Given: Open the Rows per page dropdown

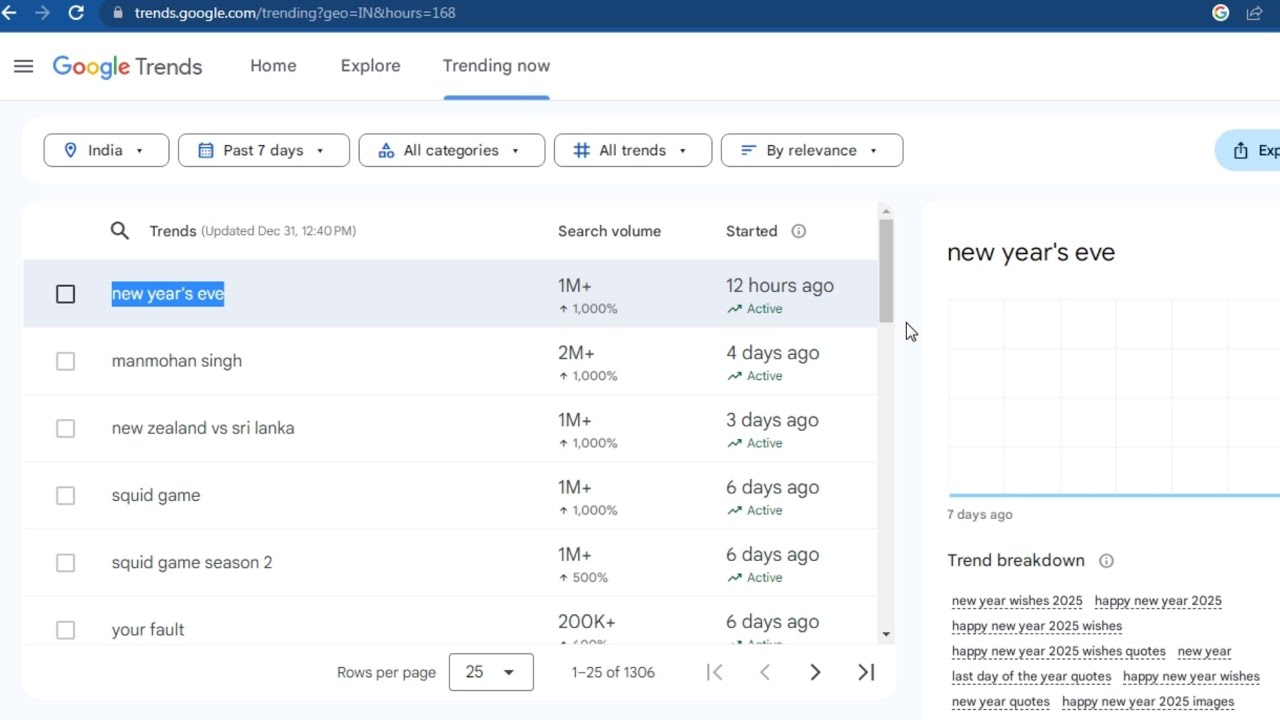Looking at the screenshot, I should tap(491, 673).
